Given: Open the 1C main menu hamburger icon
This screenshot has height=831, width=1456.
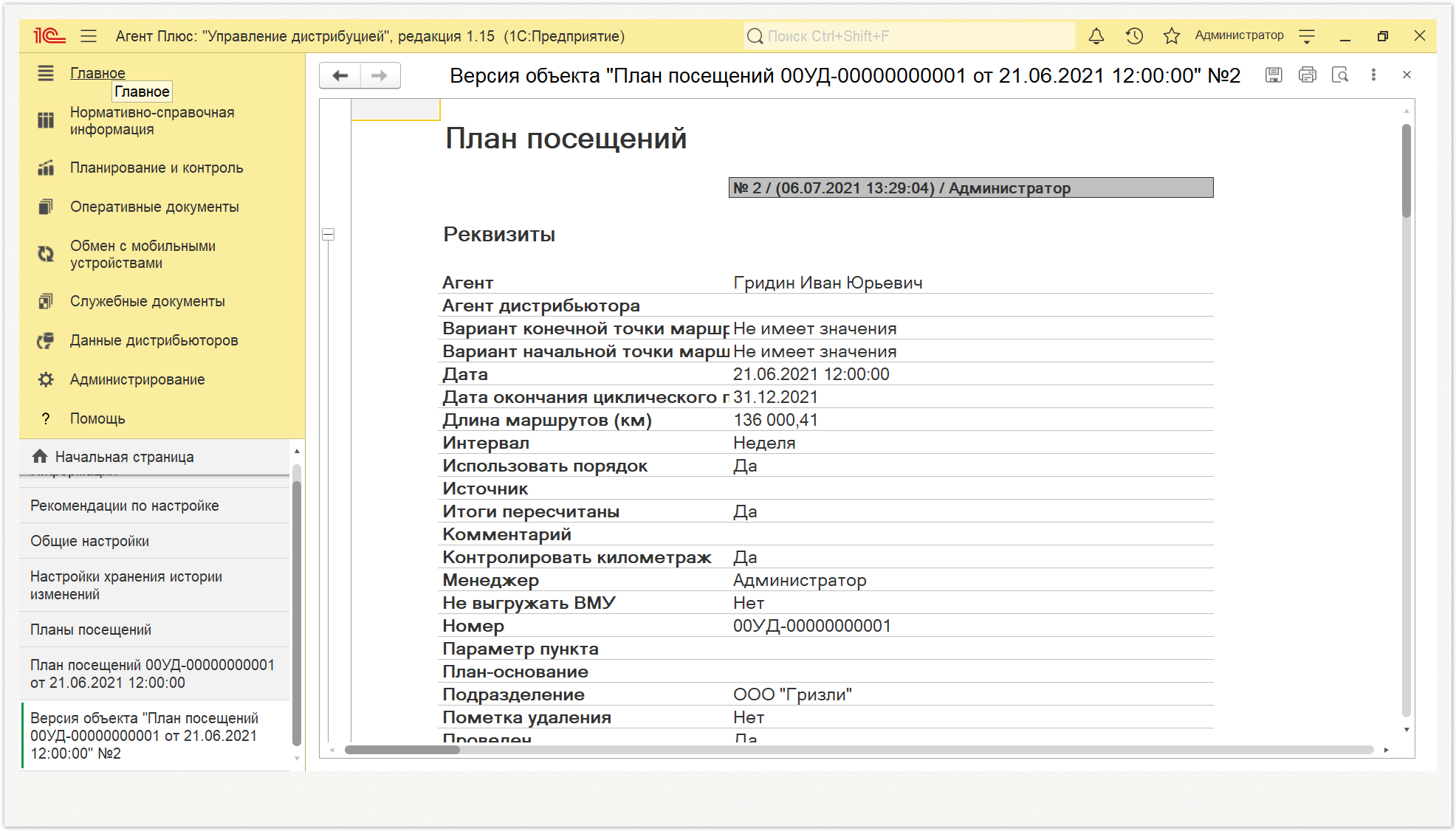Looking at the screenshot, I should tap(89, 35).
